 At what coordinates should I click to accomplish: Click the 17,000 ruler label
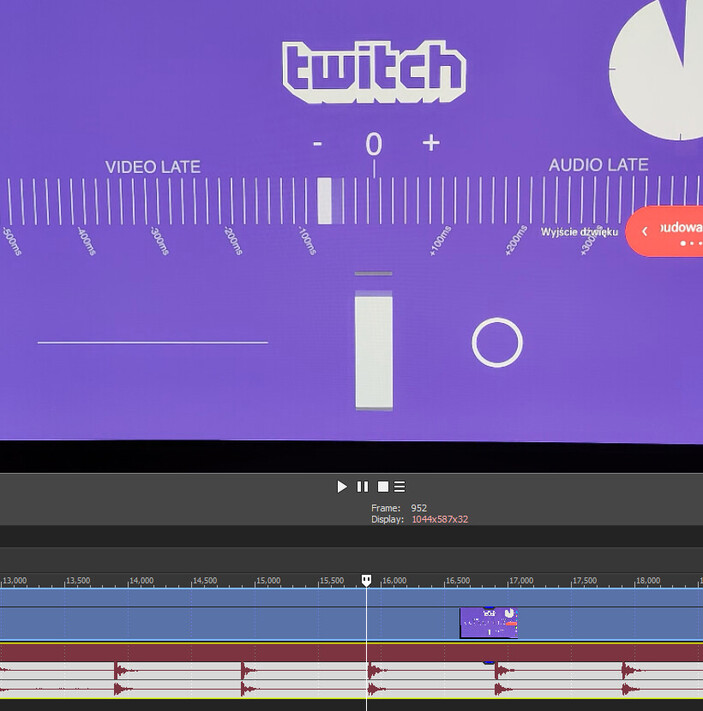coord(521,580)
